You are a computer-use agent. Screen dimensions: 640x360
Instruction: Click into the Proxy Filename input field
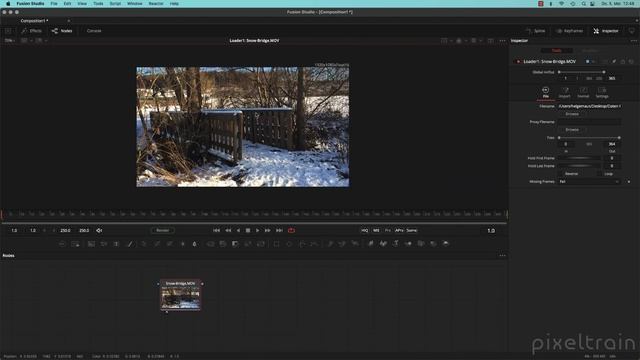pyautogui.click(x=589, y=122)
